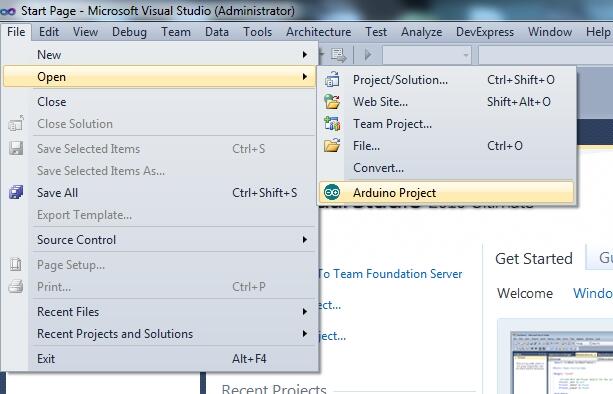The width and height of the screenshot is (613, 394).
Task: Open the Team menu
Action: [x=176, y=32]
